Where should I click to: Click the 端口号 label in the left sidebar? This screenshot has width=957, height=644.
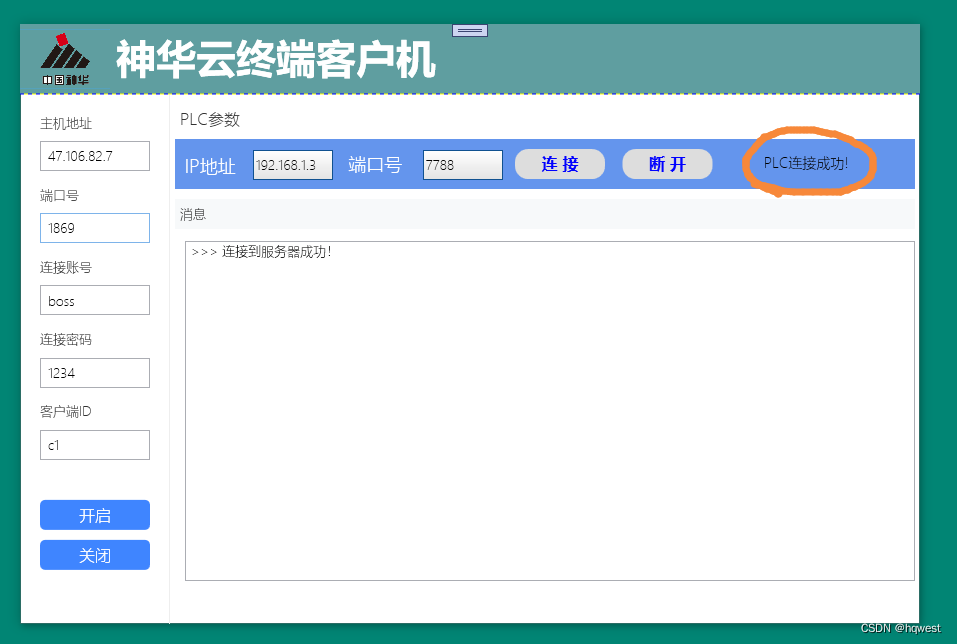(59, 195)
